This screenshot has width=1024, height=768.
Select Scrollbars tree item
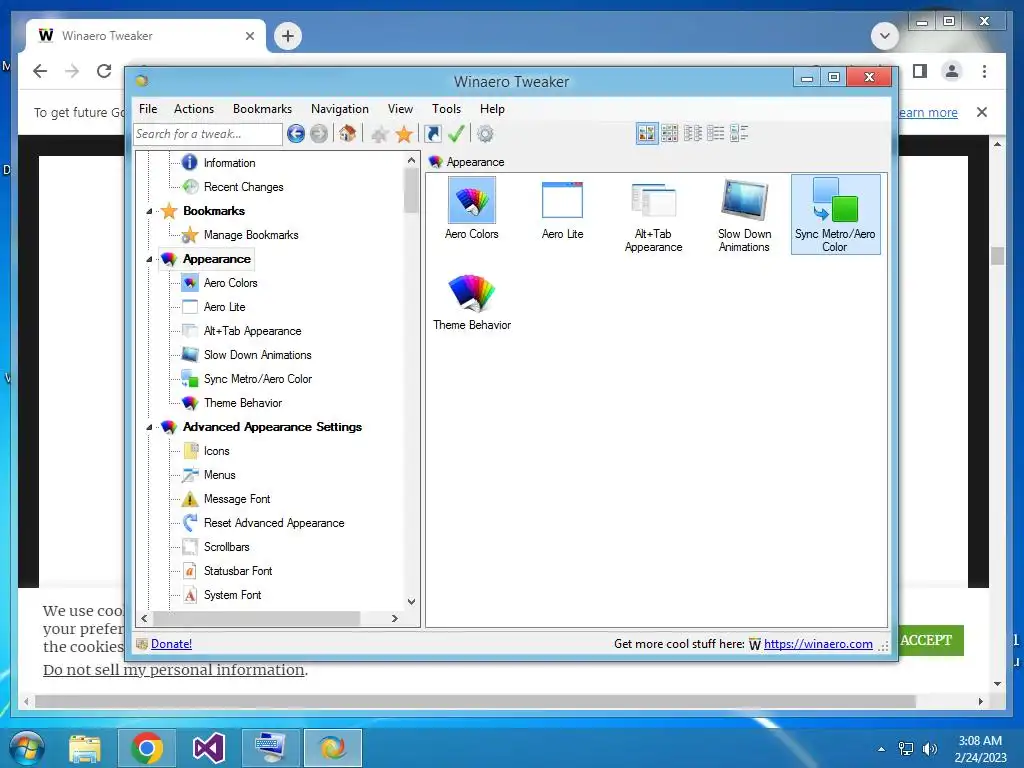point(226,547)
